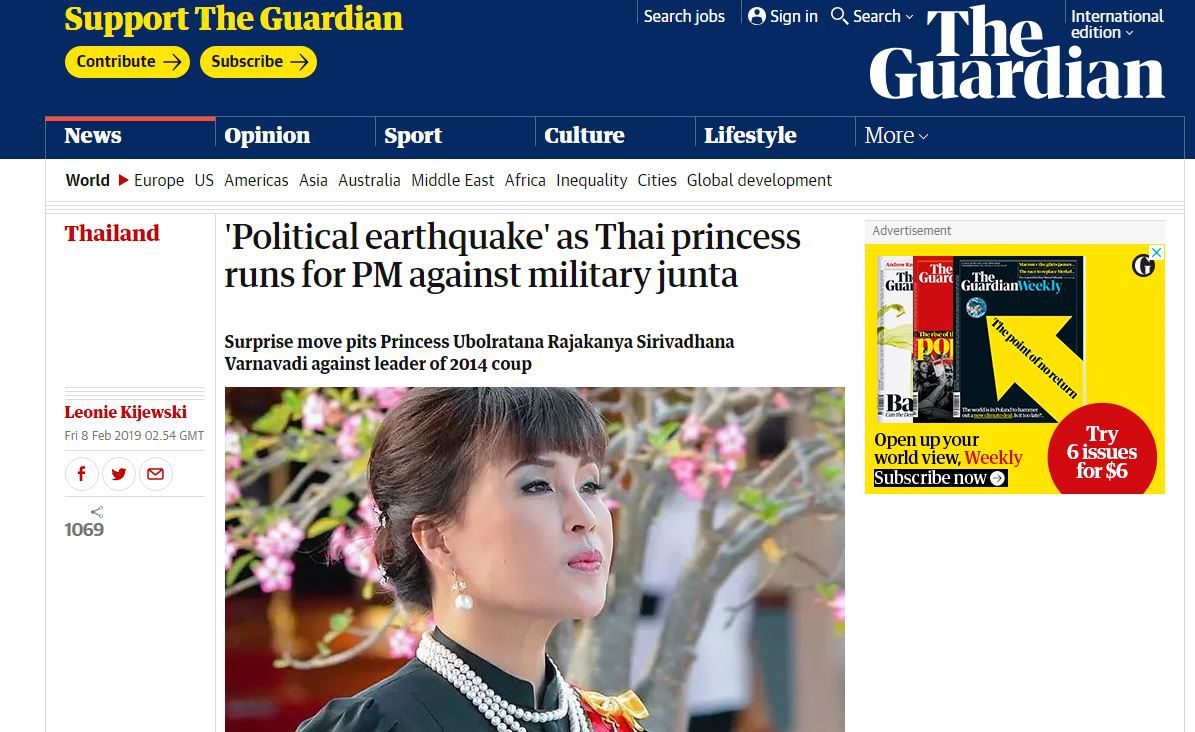
Task: Switch to the Sport section tab
Action: (413, 136)
